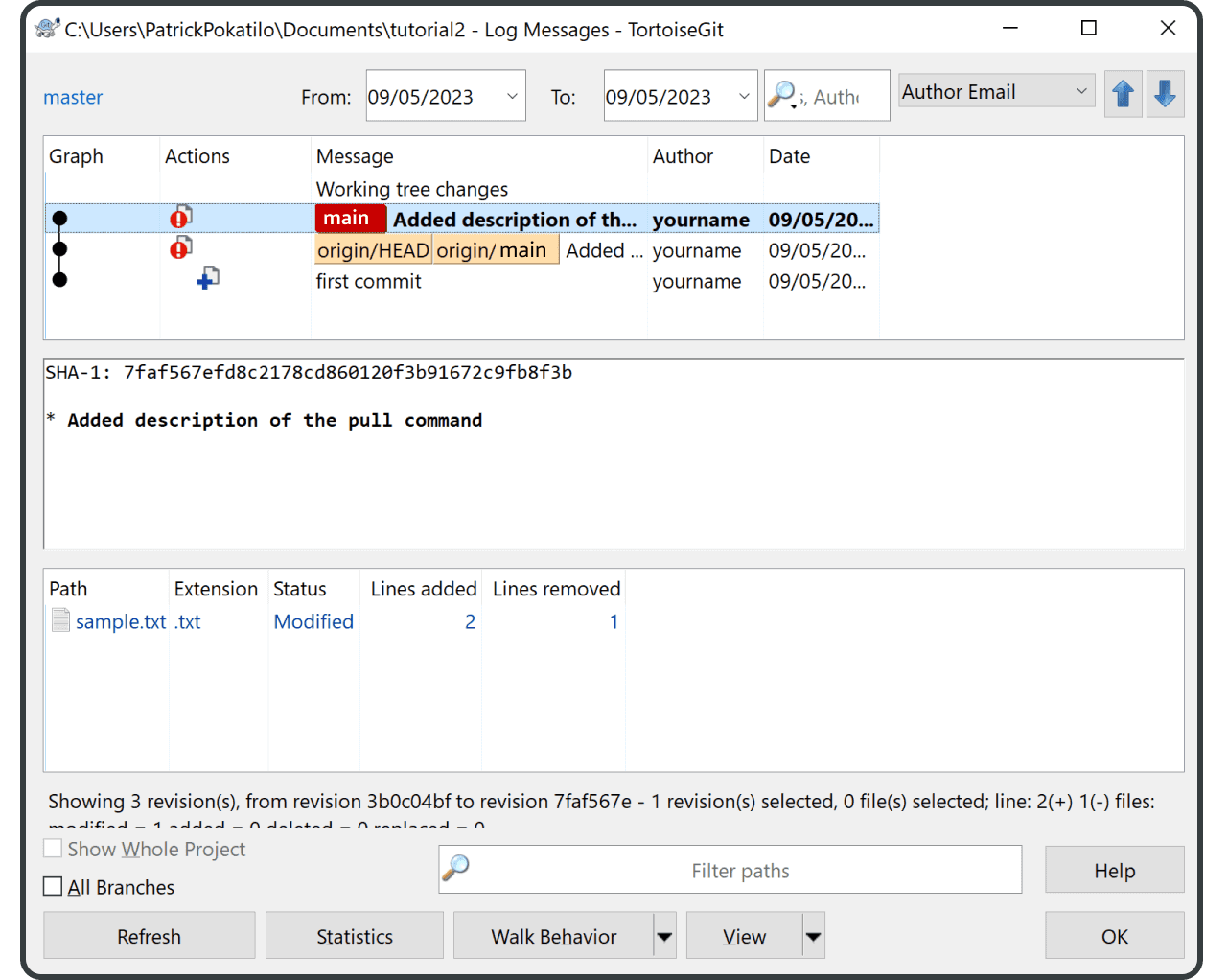
Task: Open the From date dropdown
Action: [x=513, y=95]
